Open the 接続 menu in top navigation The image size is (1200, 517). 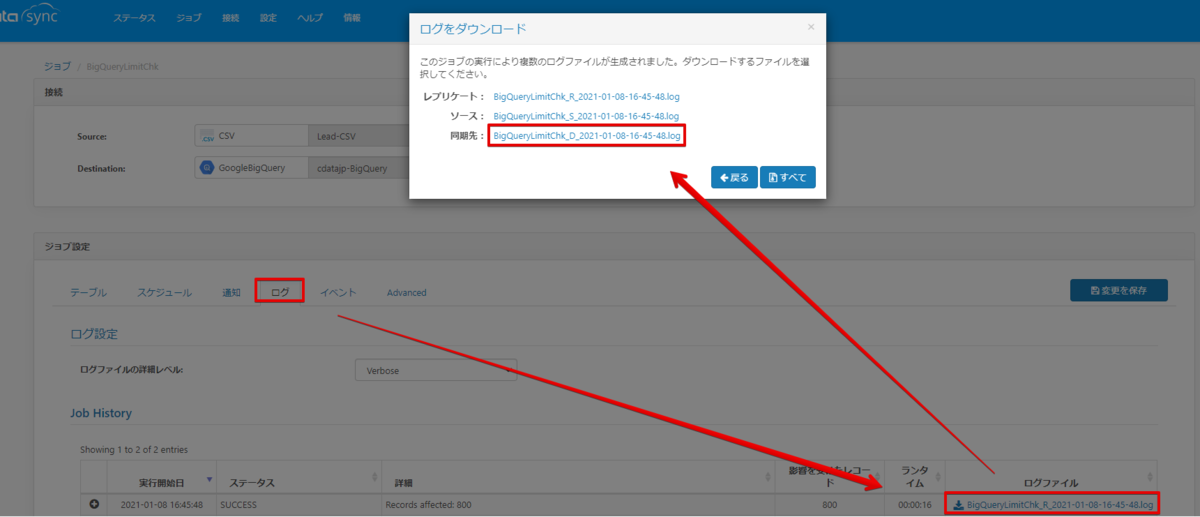click(231, 18)
